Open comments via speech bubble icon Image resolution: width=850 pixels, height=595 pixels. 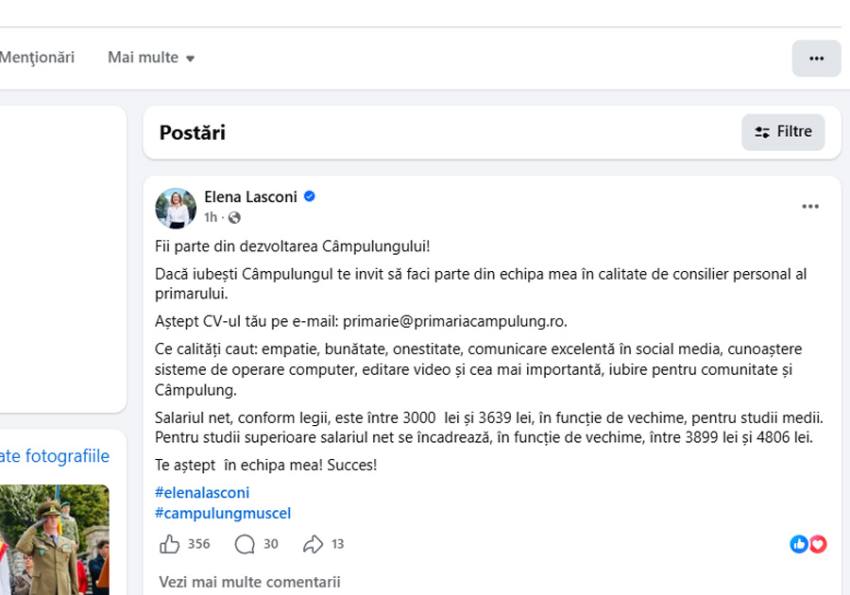pos(245,544)
